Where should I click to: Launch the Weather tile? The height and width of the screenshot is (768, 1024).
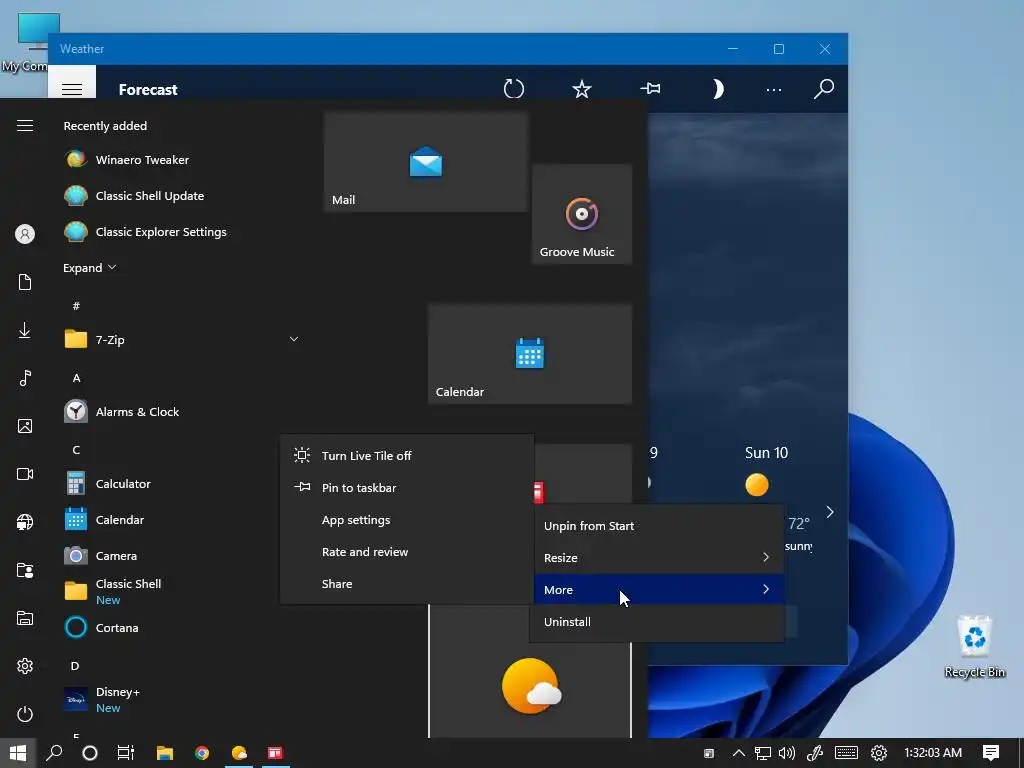[530, 686]
